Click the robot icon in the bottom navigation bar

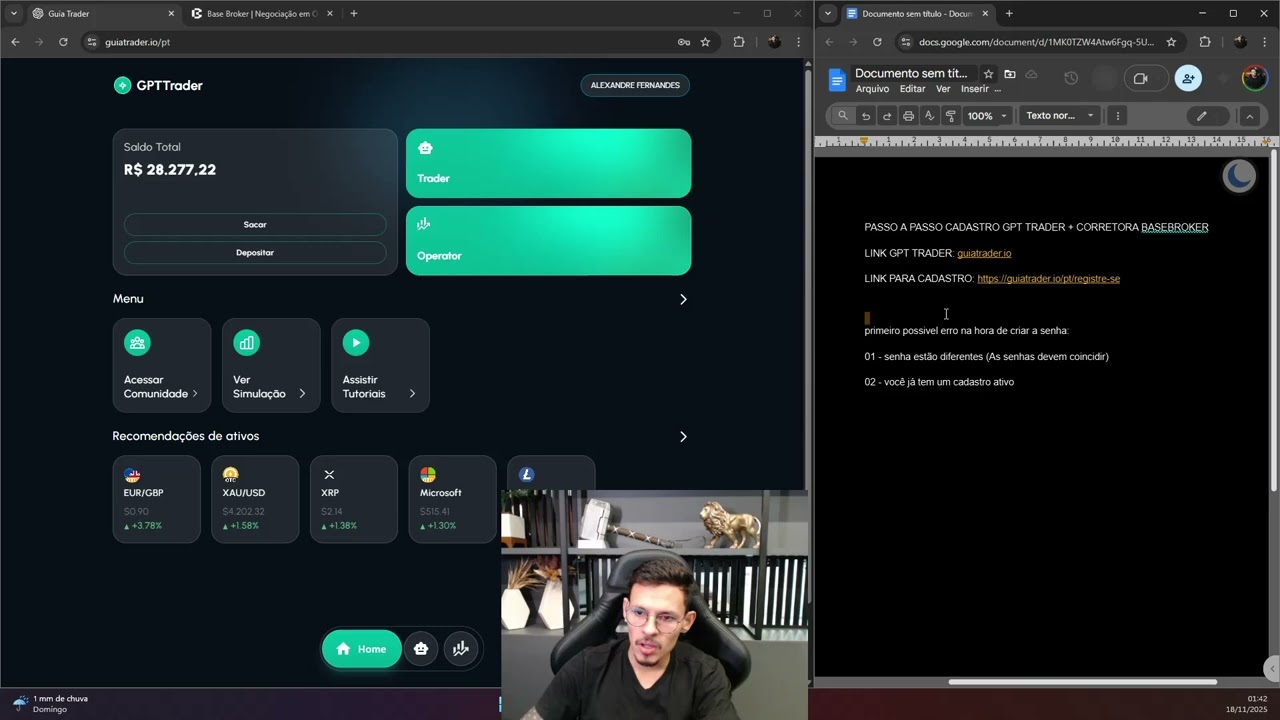(x=421, y=649)
